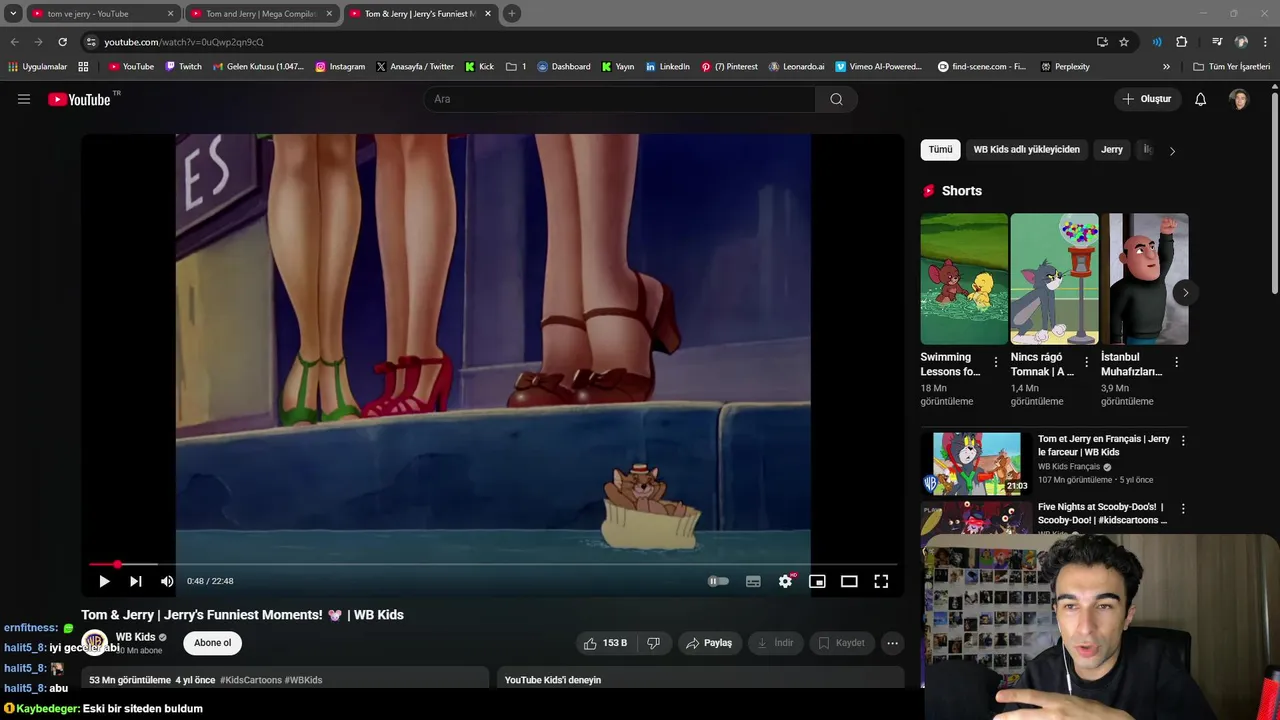Reload the page
The height and width of the screenshot is (720, 1280).
(62, 42)
